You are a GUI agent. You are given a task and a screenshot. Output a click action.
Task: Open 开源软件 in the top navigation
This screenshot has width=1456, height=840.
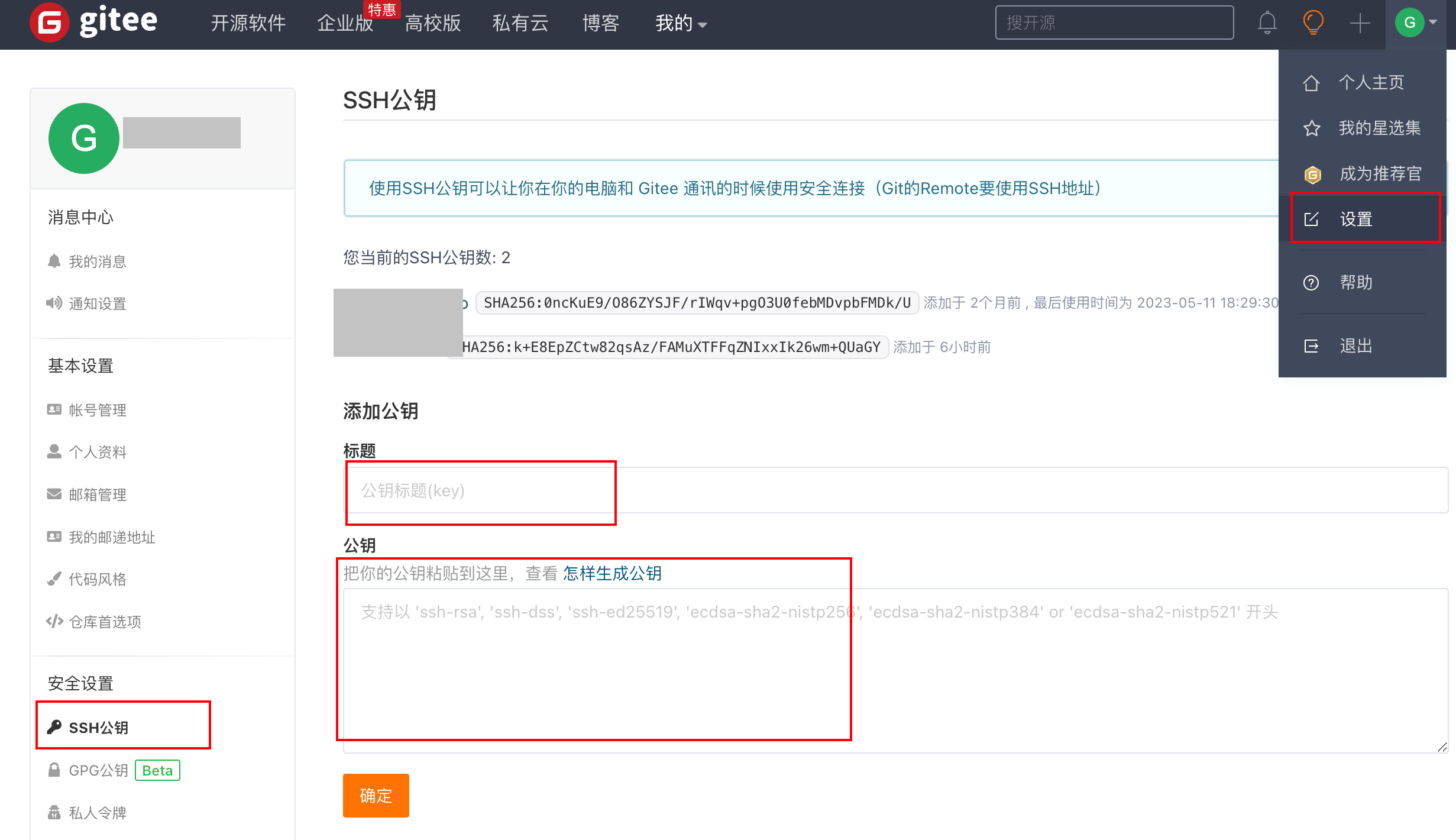[x=248, y=24]
